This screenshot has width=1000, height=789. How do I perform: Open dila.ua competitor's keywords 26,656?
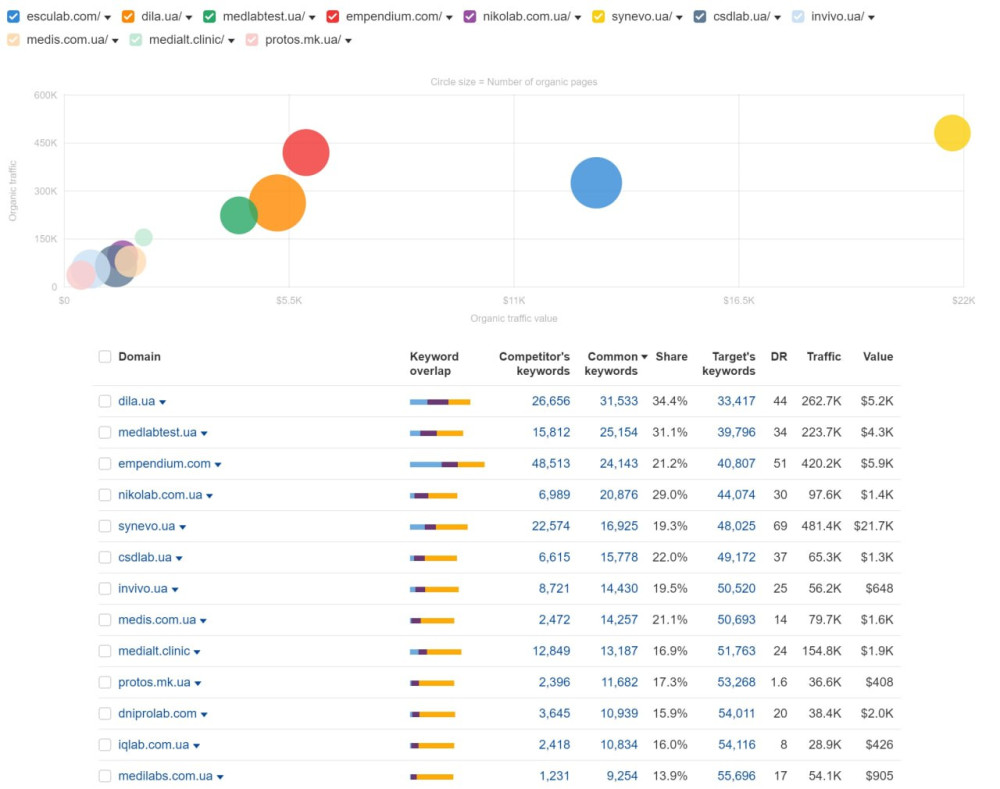point(551,401)
